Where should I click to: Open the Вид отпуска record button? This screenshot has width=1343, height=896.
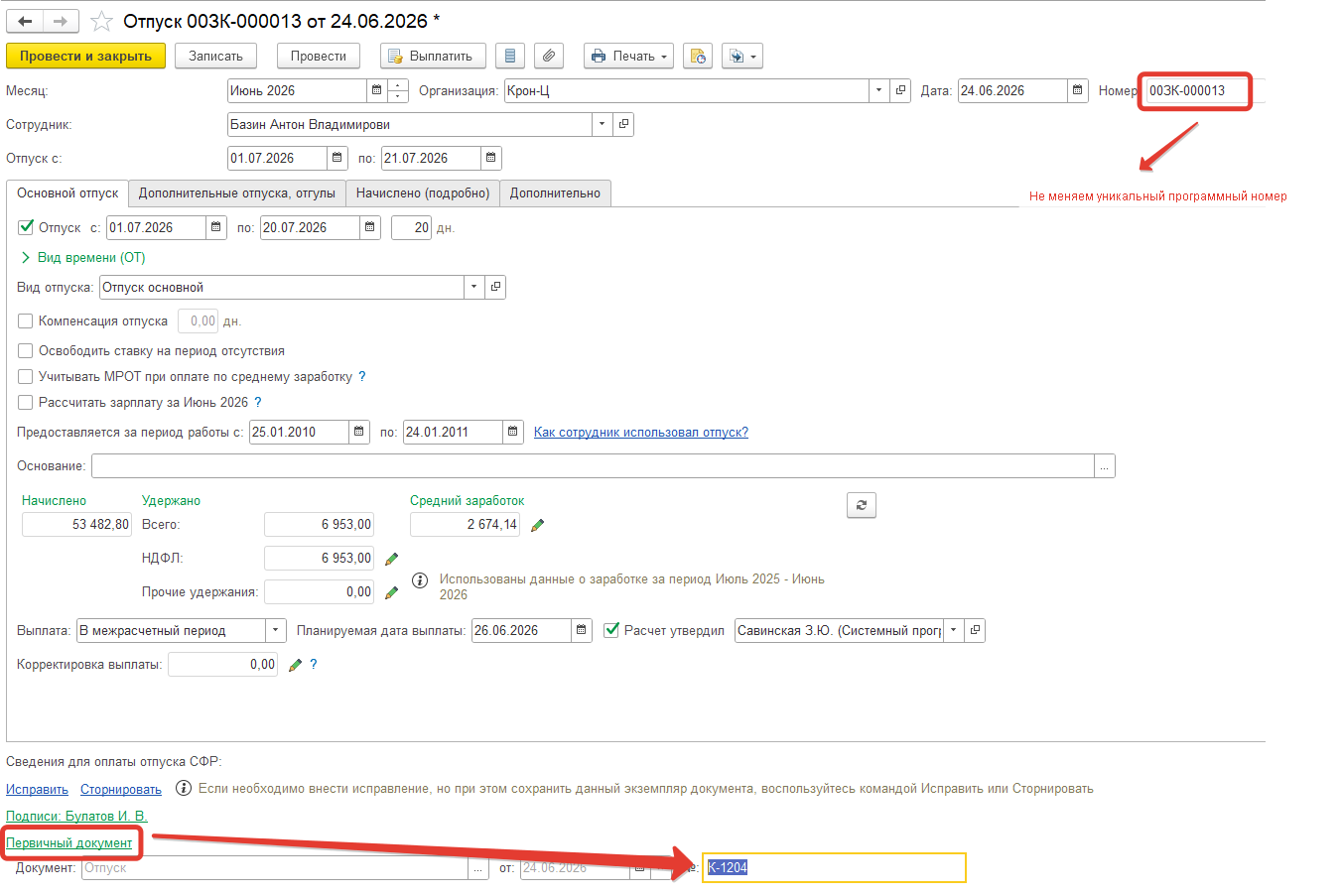(x=495, y=287)
